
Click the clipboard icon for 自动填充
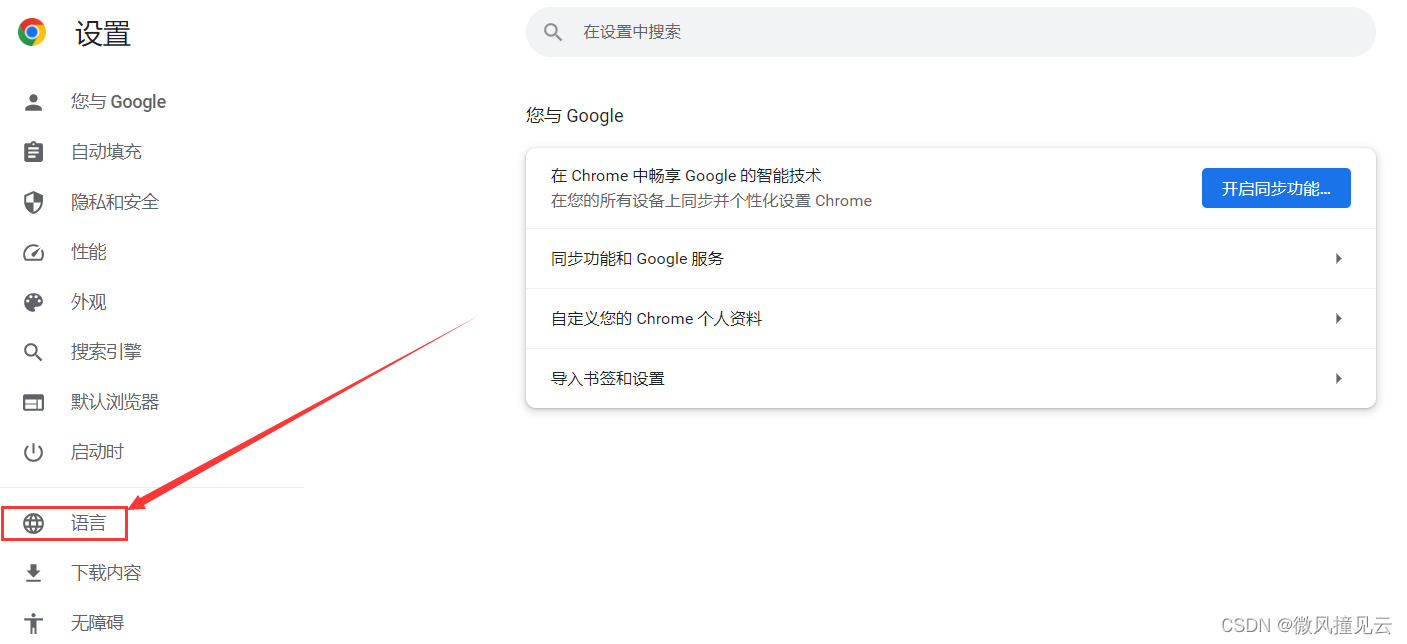pyautogui.click(x=34, y=152)
